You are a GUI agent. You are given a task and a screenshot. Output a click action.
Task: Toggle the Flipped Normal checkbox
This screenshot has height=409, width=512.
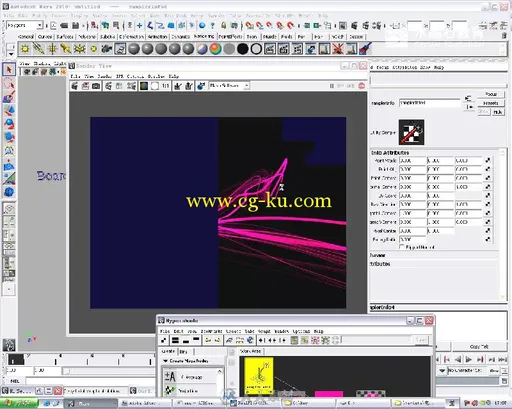[402, 247]
